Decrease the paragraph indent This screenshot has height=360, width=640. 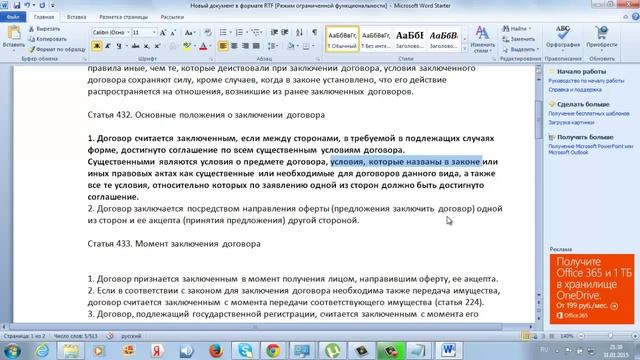[274, 32]
